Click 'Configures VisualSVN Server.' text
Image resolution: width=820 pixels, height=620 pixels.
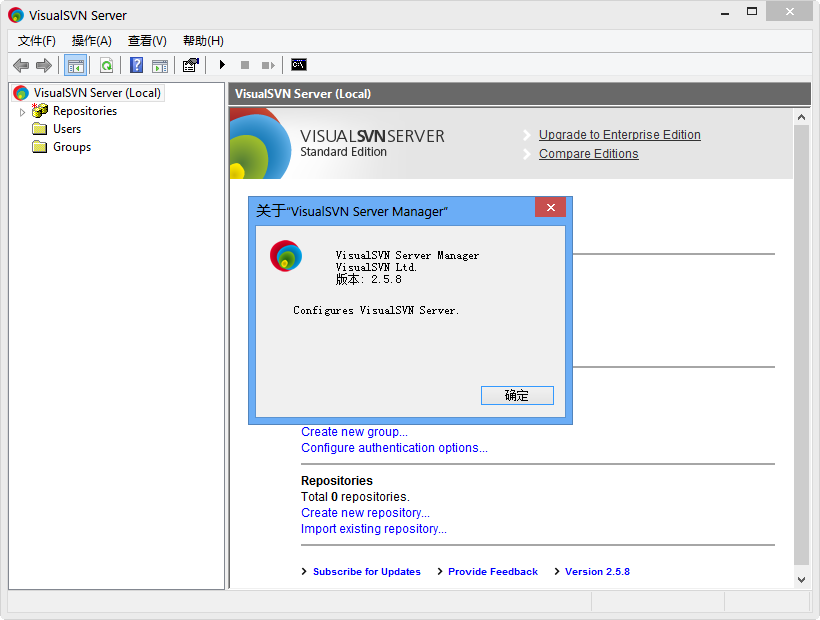(376, 311)
